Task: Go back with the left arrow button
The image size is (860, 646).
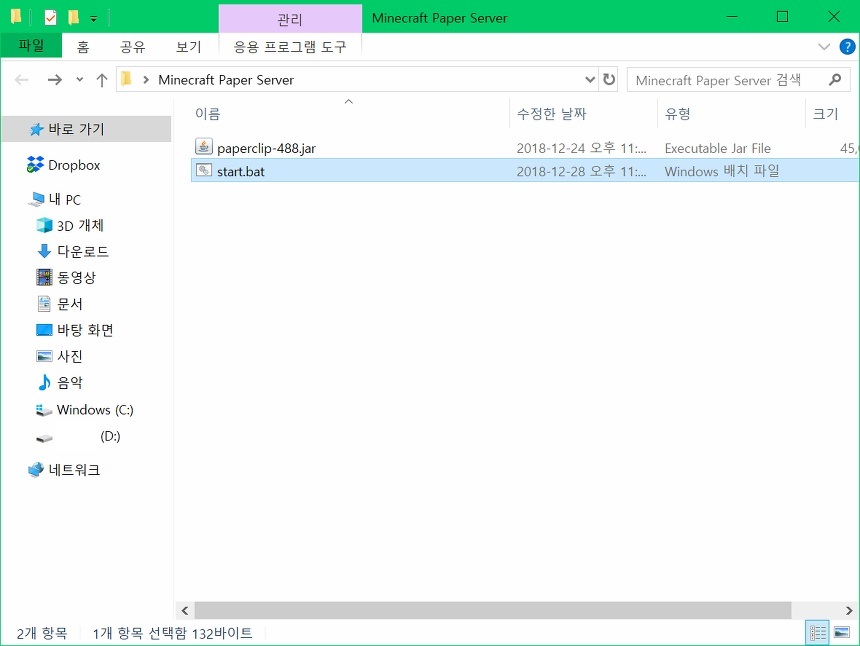Action: (22, 80)
